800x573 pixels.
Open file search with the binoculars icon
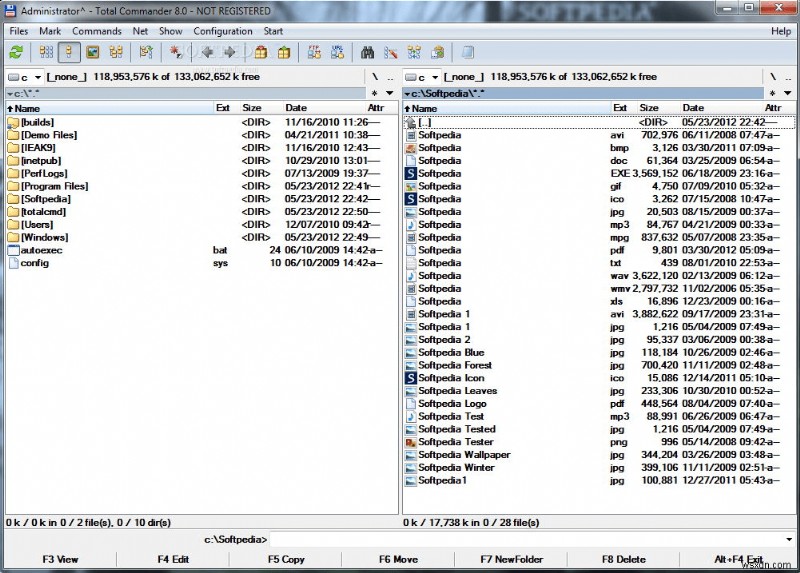(367, 52)
